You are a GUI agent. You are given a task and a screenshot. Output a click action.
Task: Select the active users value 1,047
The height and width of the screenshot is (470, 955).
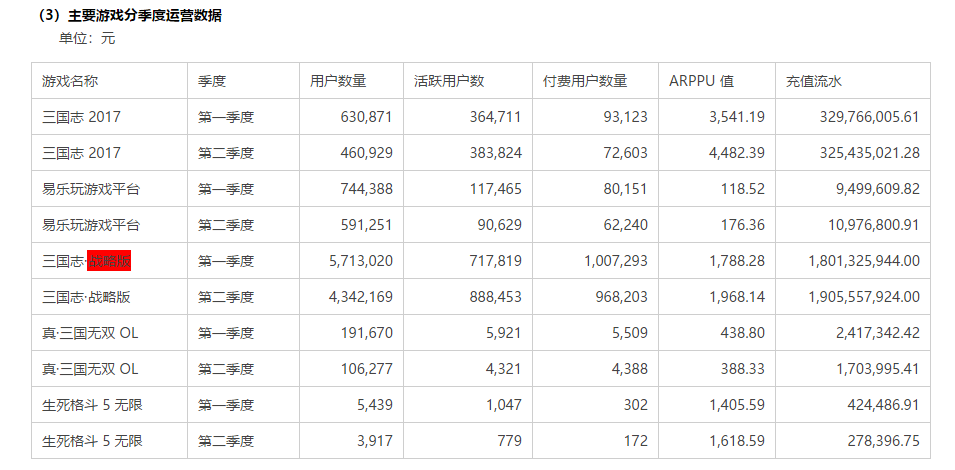tap(504, 405)
